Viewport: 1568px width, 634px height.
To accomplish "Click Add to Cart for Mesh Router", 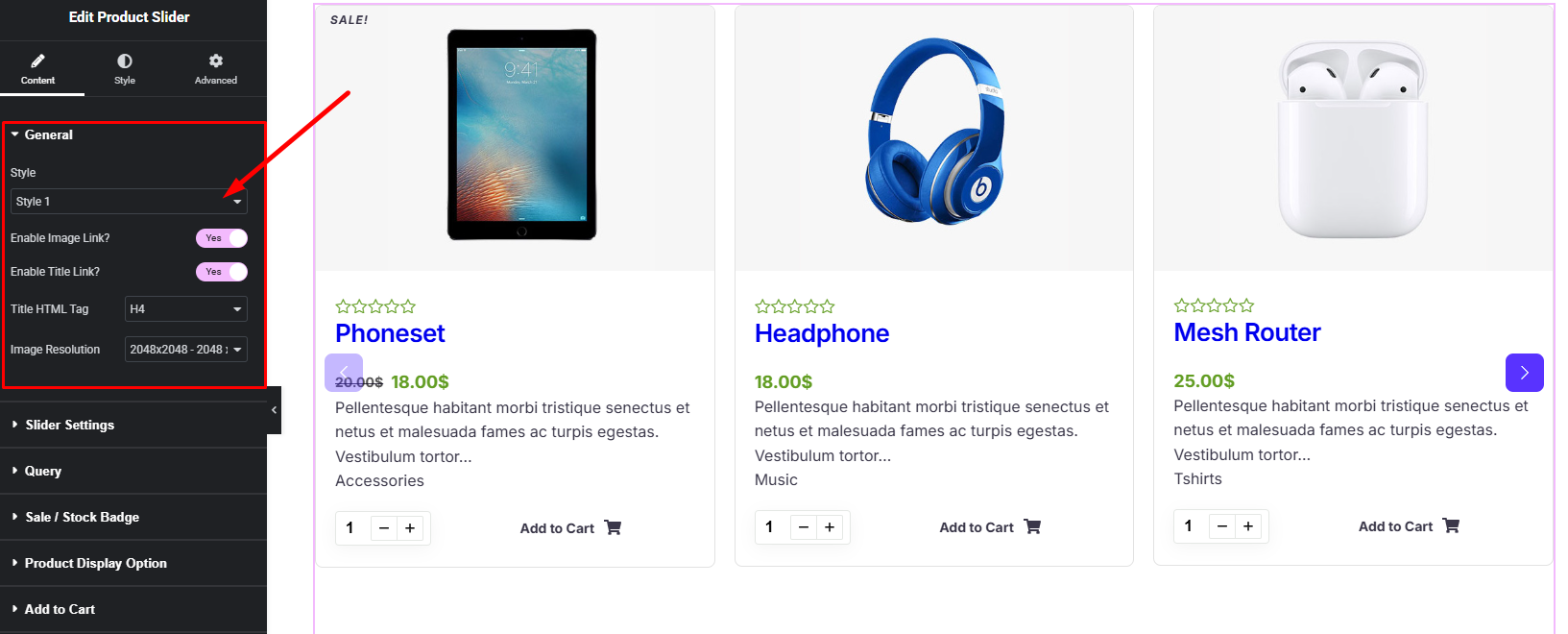I will coord(1395,526).
